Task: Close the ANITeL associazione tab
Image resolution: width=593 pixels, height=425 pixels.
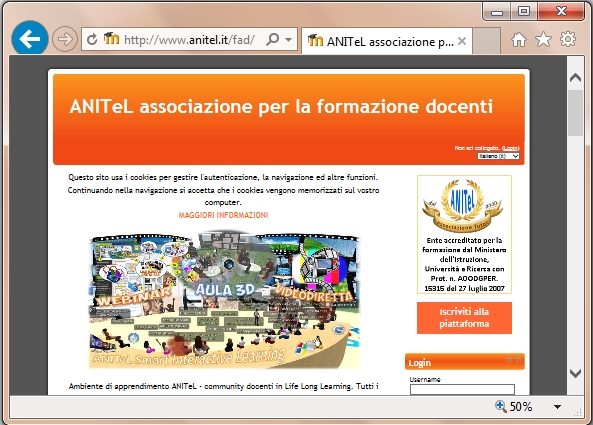Action: [462, 41]
